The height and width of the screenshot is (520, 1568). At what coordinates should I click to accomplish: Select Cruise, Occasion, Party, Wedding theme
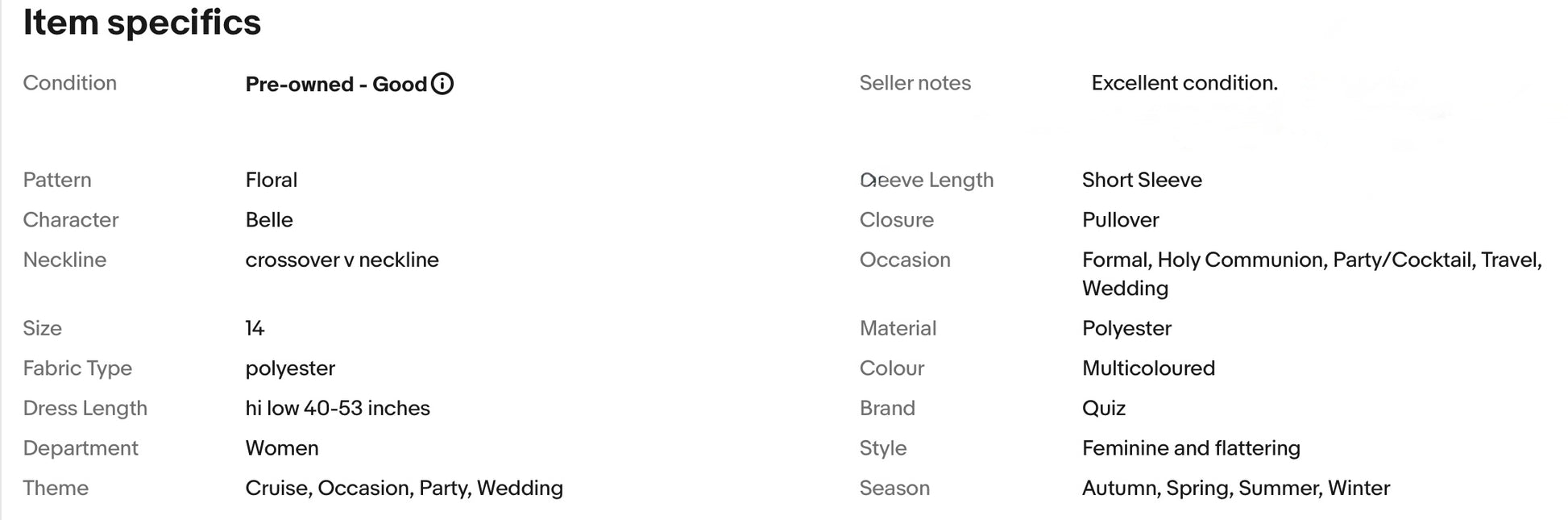click(404, 488)
